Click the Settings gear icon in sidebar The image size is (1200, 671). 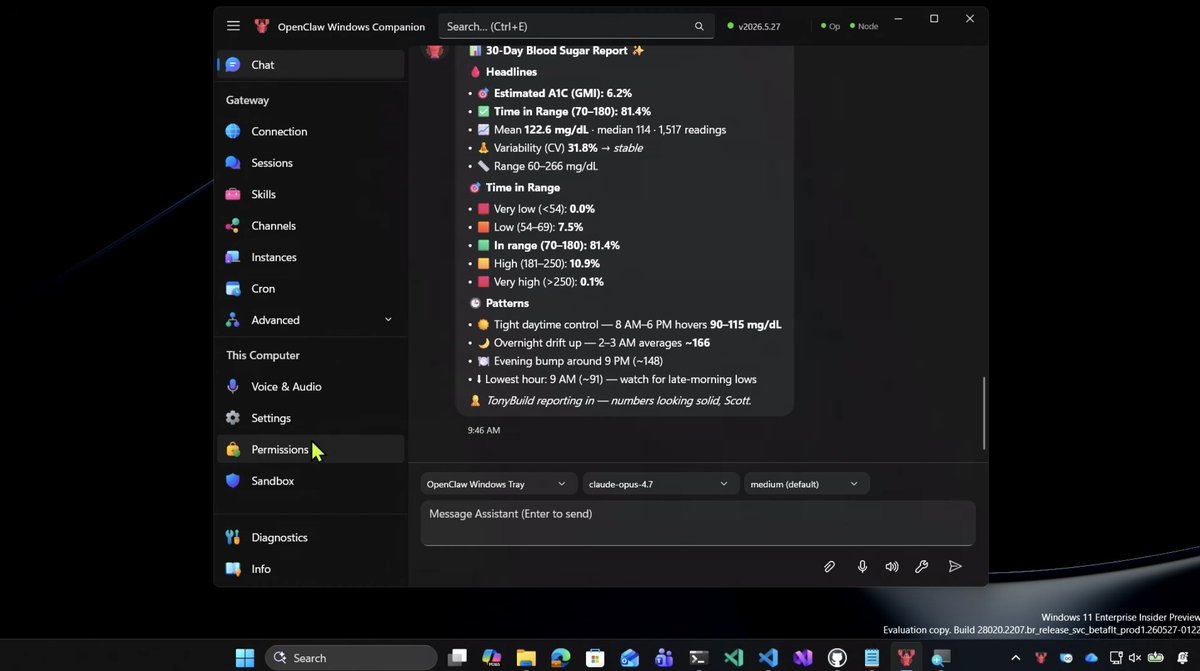[x=233, y=418]
